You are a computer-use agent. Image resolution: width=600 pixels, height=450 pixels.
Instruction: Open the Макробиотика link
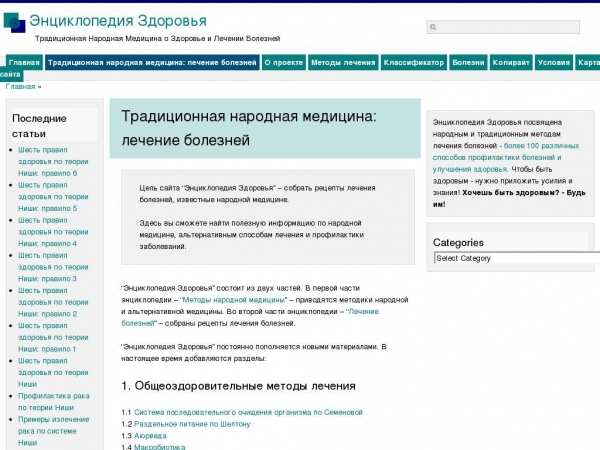(160, 447)
